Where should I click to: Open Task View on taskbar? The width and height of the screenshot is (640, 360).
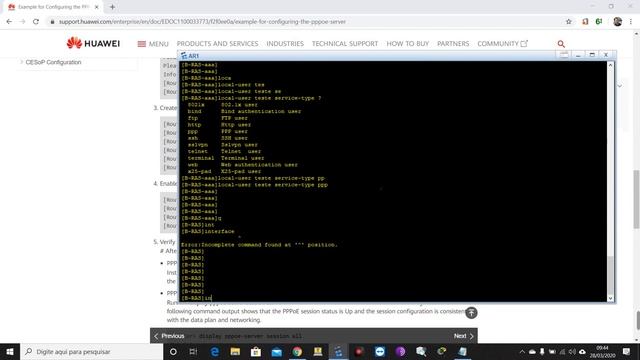tap(193, 351)
